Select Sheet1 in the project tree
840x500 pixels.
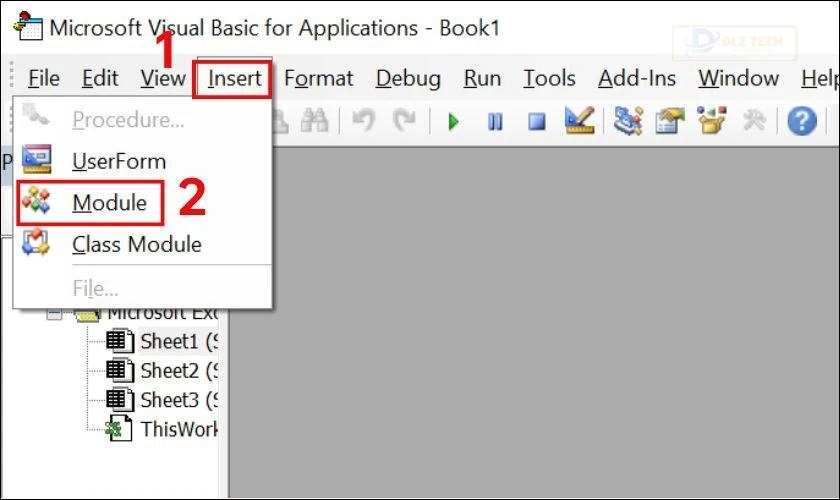(x=178, y=341)
